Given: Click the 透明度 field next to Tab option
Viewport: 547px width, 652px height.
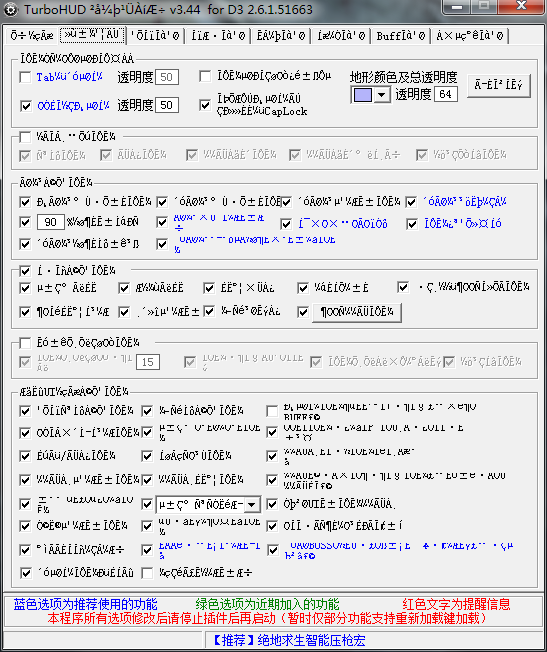Looking at the screenshot, I should click(167, 77).
